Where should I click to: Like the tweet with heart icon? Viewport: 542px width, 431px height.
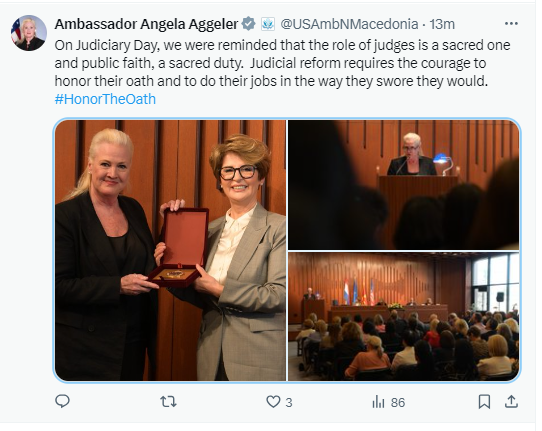click(273, 402)
